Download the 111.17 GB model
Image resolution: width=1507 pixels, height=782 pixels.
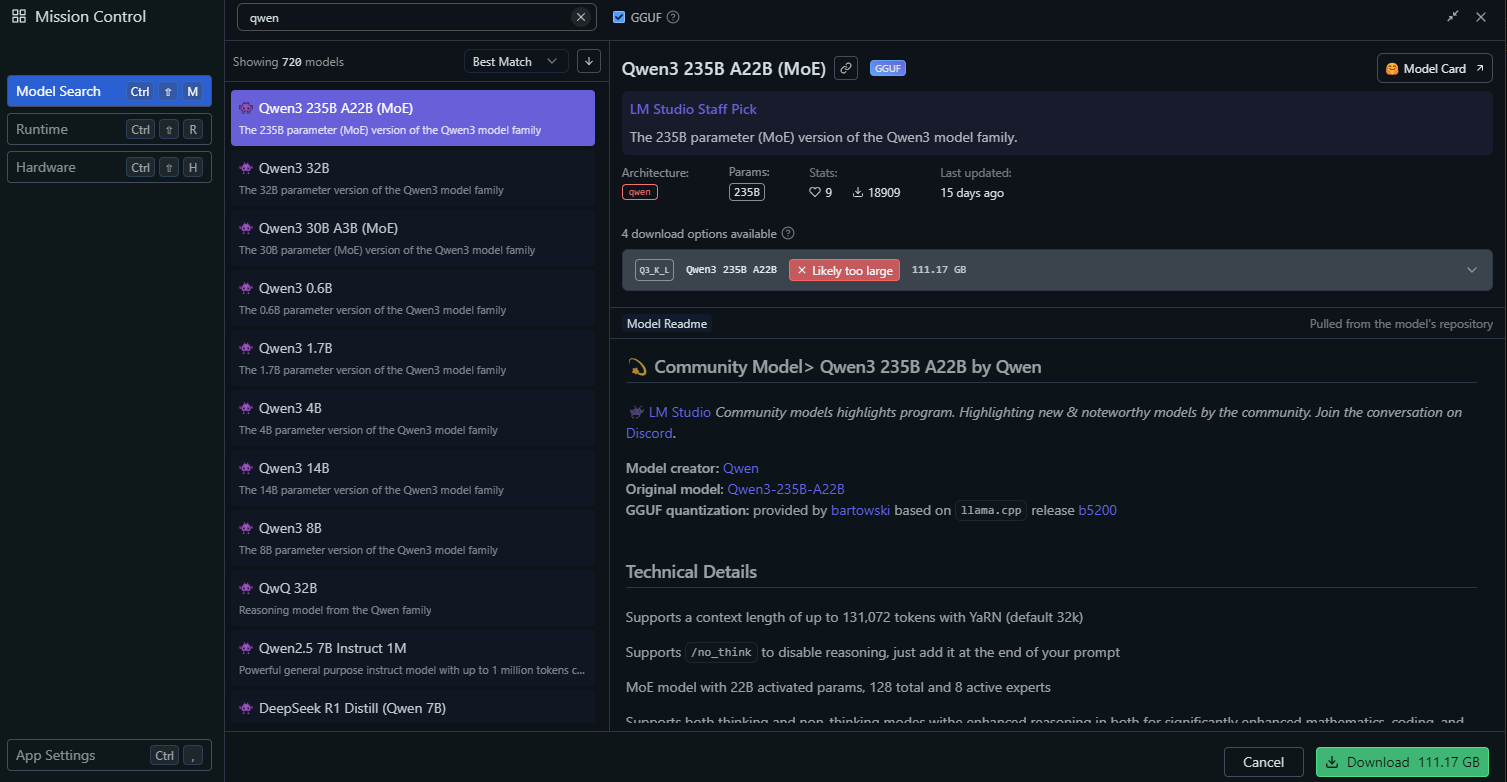pos(1402,762)
